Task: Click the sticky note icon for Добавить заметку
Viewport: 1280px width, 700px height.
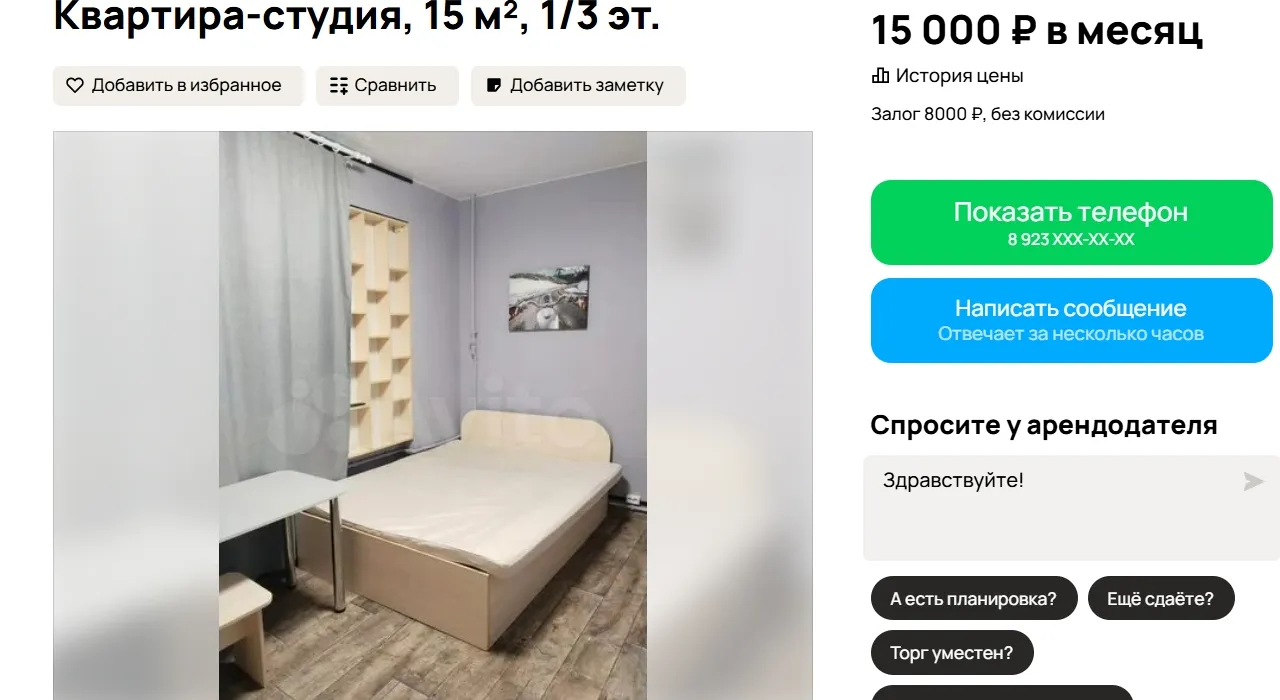Action: tap(493, 86)
